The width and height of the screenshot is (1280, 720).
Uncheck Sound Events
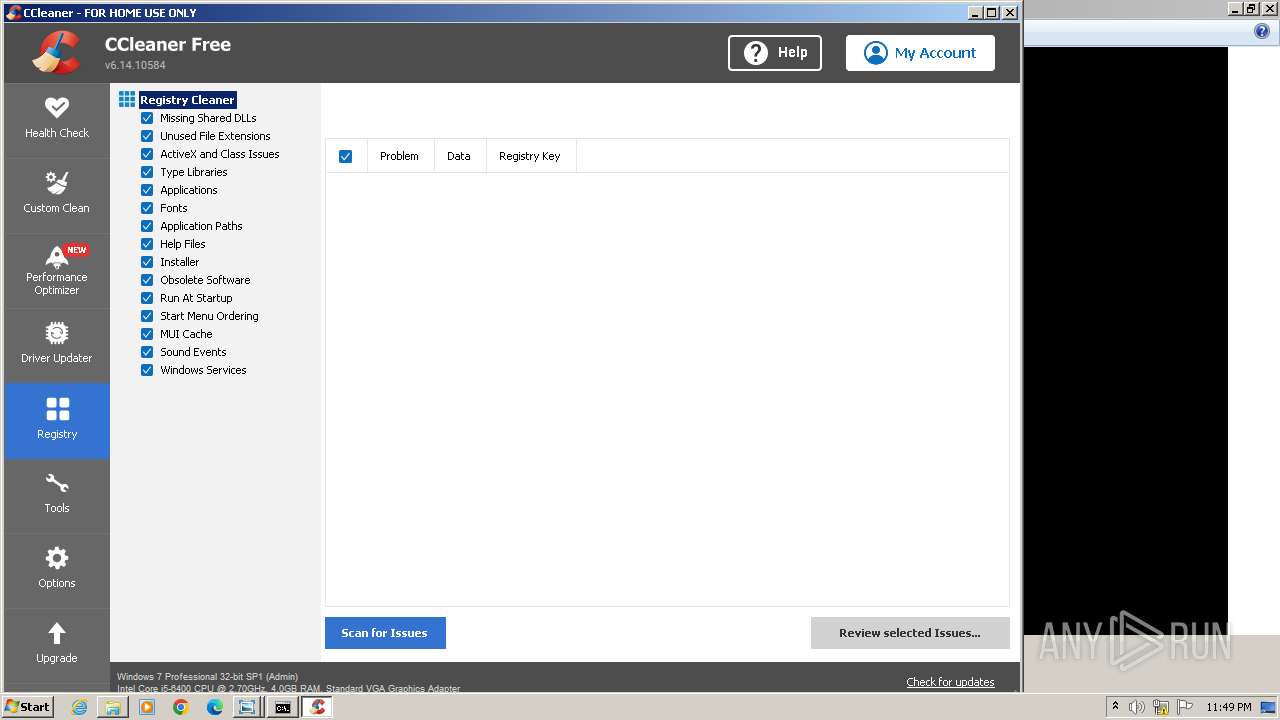pyautogui.click(x=147, y=352)
